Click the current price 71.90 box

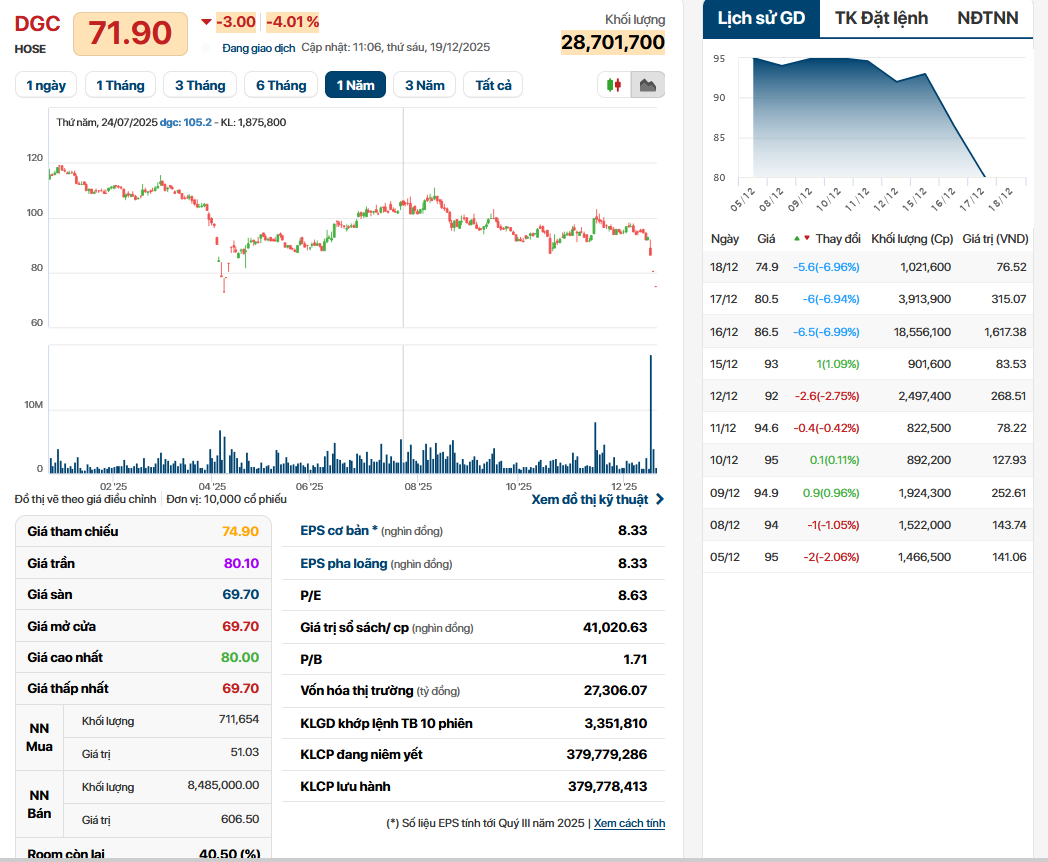pyautogui.click(x=130, y=33)
